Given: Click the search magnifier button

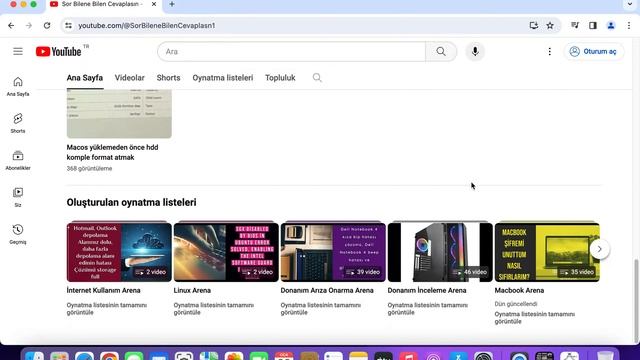Looking at the screenshot, I should pos(441,51).
